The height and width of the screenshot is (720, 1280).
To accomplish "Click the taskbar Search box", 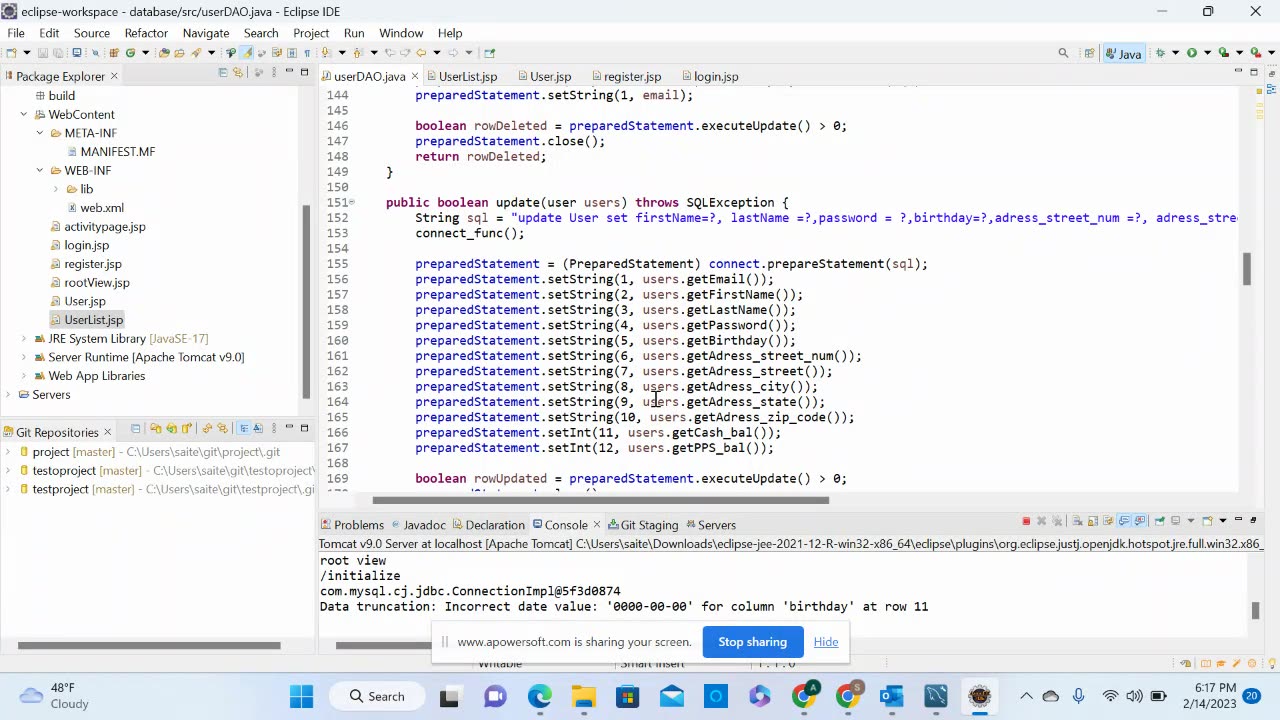I will click(x=377, y=696).
